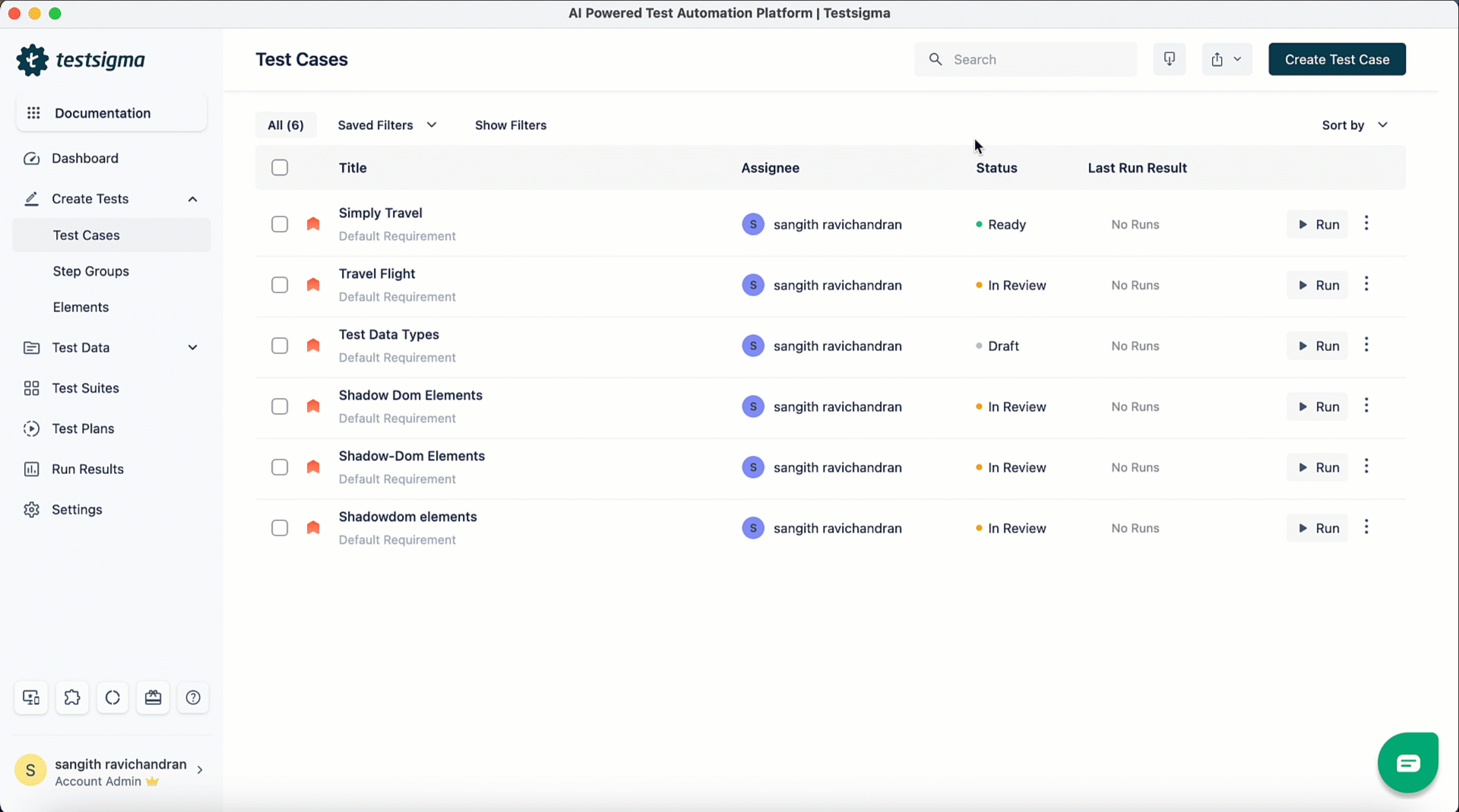1459x812 pixels.
Task: Open the Saved Filters dropdown
Action: click(x=388, y=125)
